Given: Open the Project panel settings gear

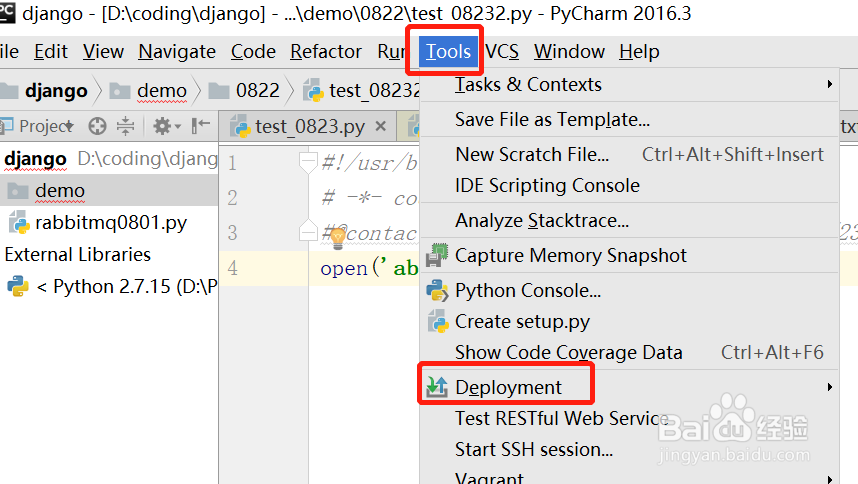Looking at the screenshot, I should point(161,126).
